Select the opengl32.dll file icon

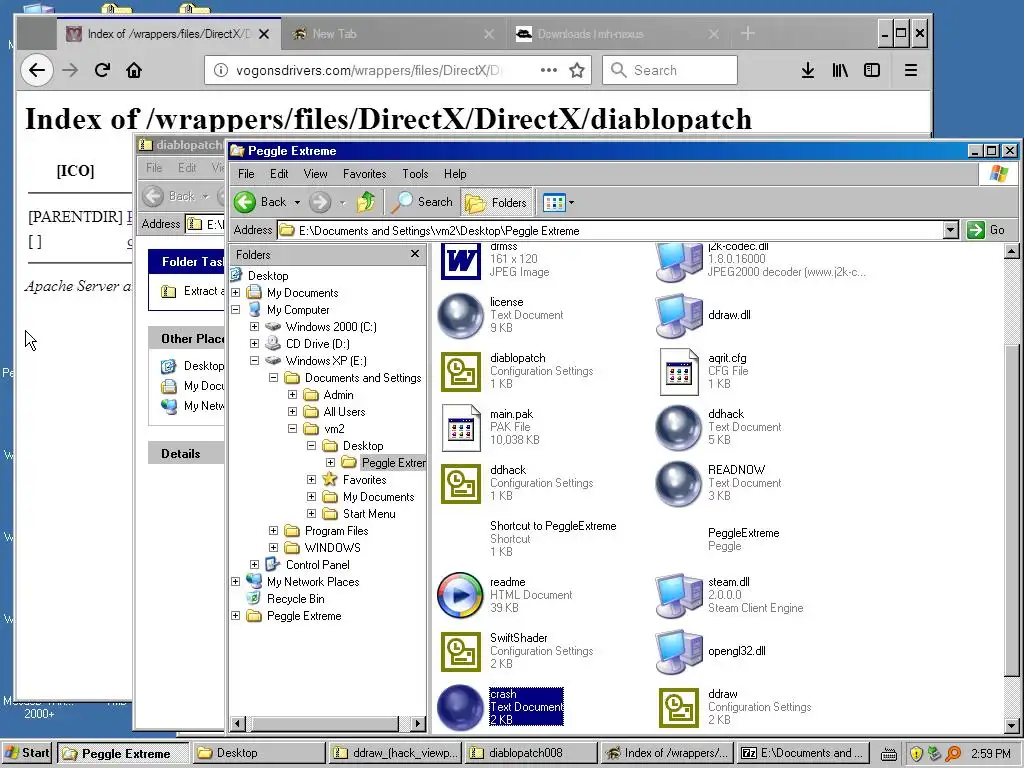tap(679, 652)
